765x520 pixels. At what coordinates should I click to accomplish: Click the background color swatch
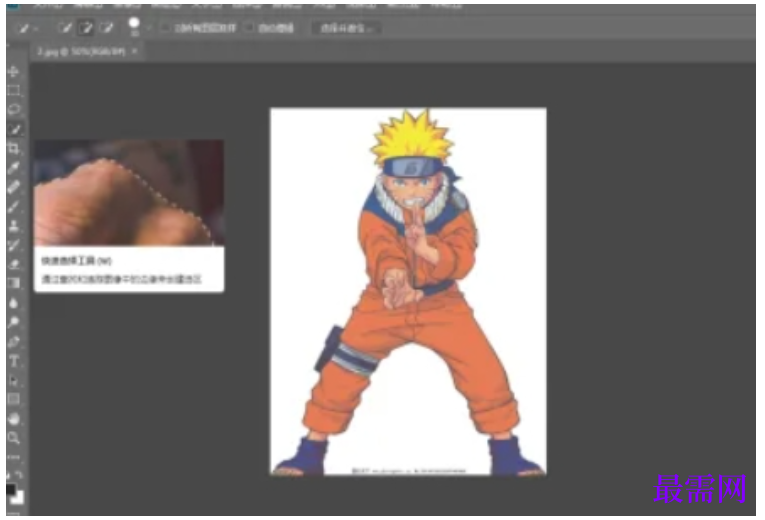19,498
